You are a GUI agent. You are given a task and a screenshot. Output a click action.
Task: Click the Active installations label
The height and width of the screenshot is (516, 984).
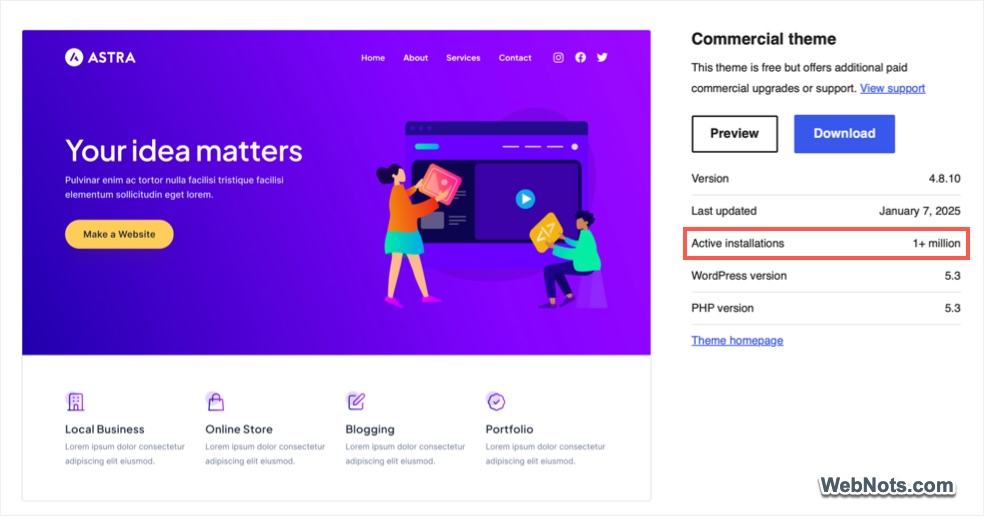tap(737, 244)
